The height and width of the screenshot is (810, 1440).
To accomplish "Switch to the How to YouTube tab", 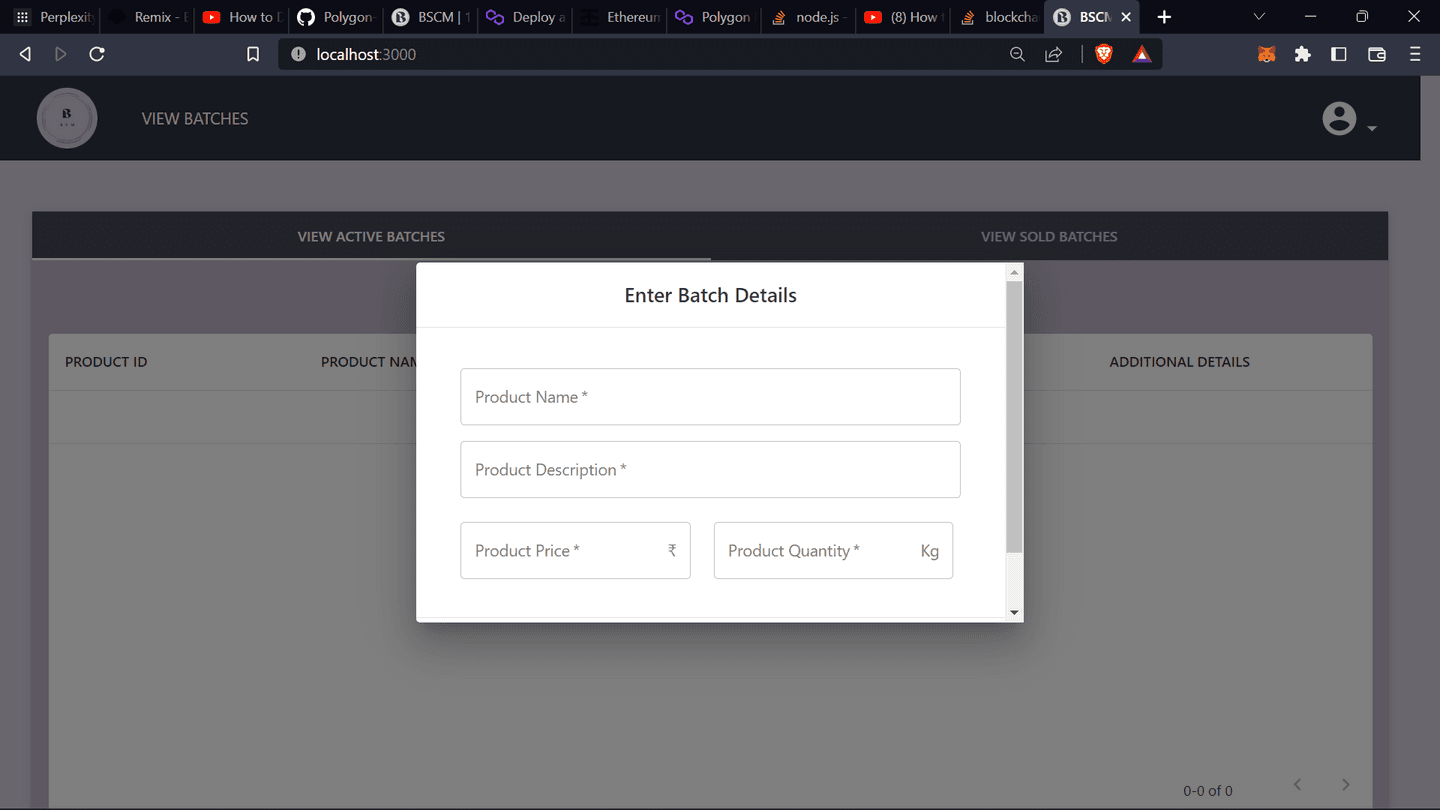I will click(x=242, y=17).
